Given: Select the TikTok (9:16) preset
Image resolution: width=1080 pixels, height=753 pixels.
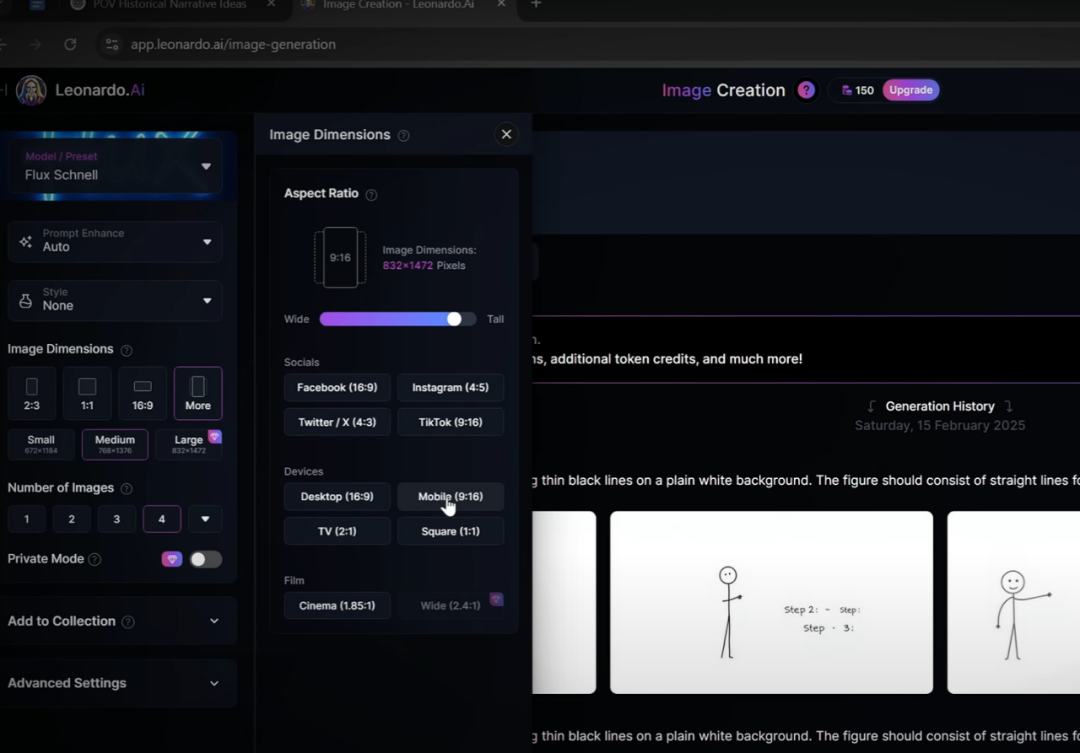Looking at the screenshot, I should click(450, 422).
